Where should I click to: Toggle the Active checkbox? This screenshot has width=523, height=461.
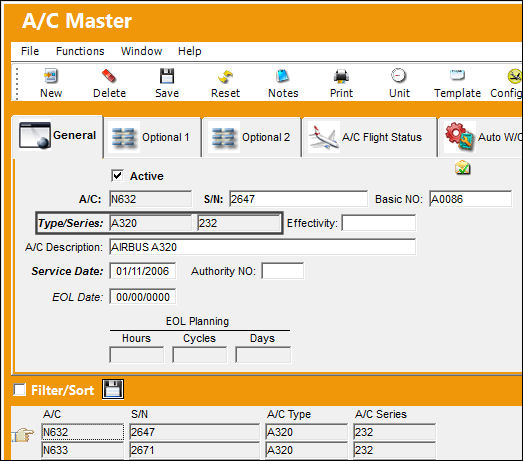pos(117,175)
